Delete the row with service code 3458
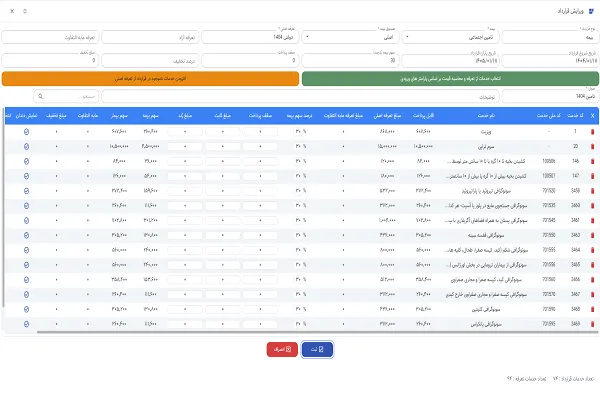This screenshot has height=400, width=600. point(592,191)
